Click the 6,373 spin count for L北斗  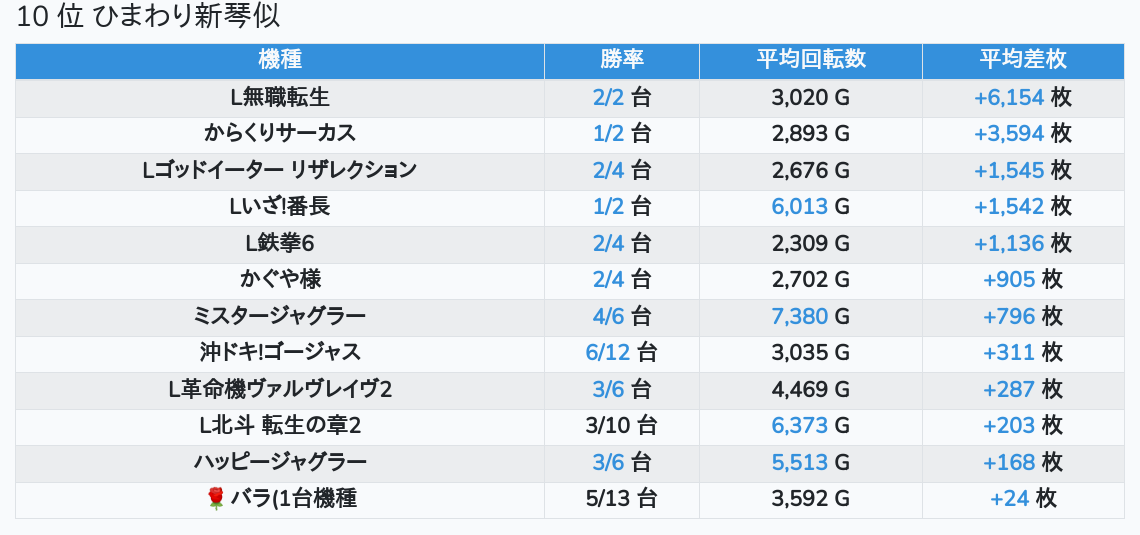tap(799, 426)
